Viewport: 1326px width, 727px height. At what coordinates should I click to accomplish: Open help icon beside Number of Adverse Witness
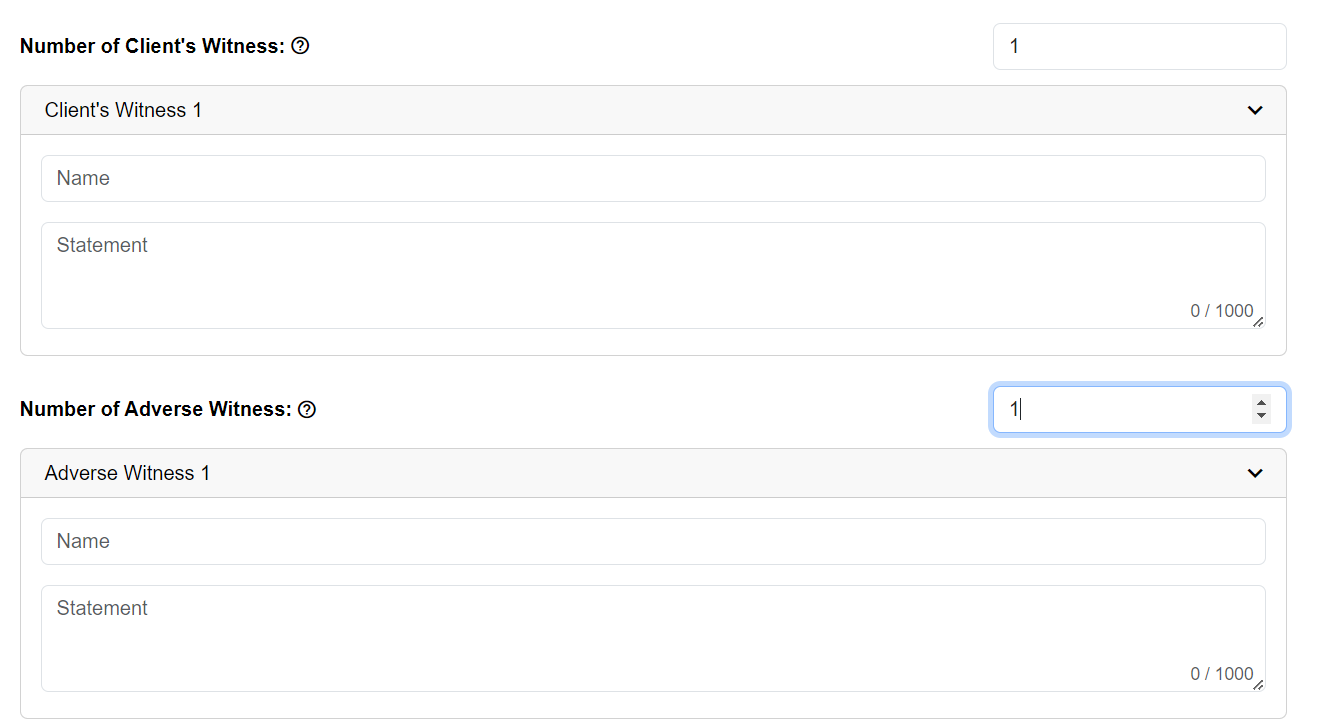[307, 409]
